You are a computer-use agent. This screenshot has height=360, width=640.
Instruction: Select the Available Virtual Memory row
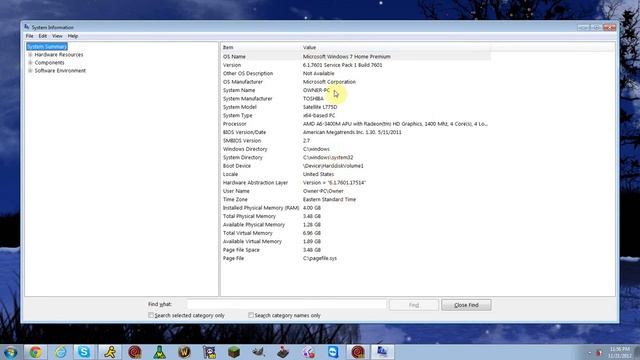click(356, 242)
